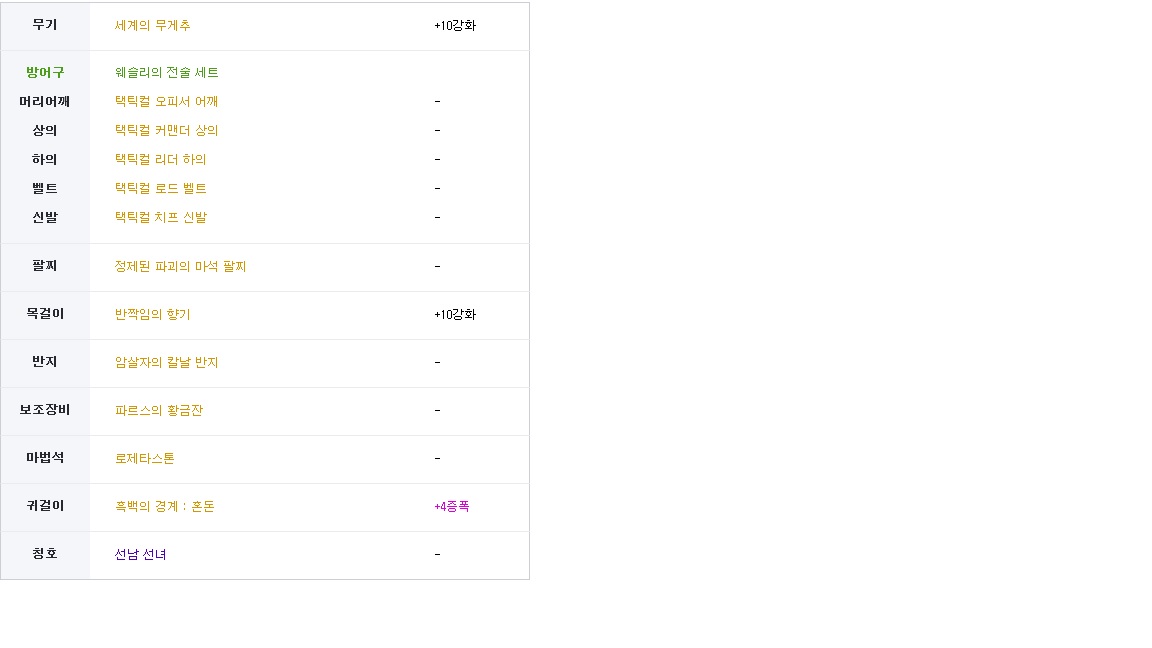The image size is (1152, 648).
Task: Click the +4증폭 amplification label
Action: pos(452,506)
